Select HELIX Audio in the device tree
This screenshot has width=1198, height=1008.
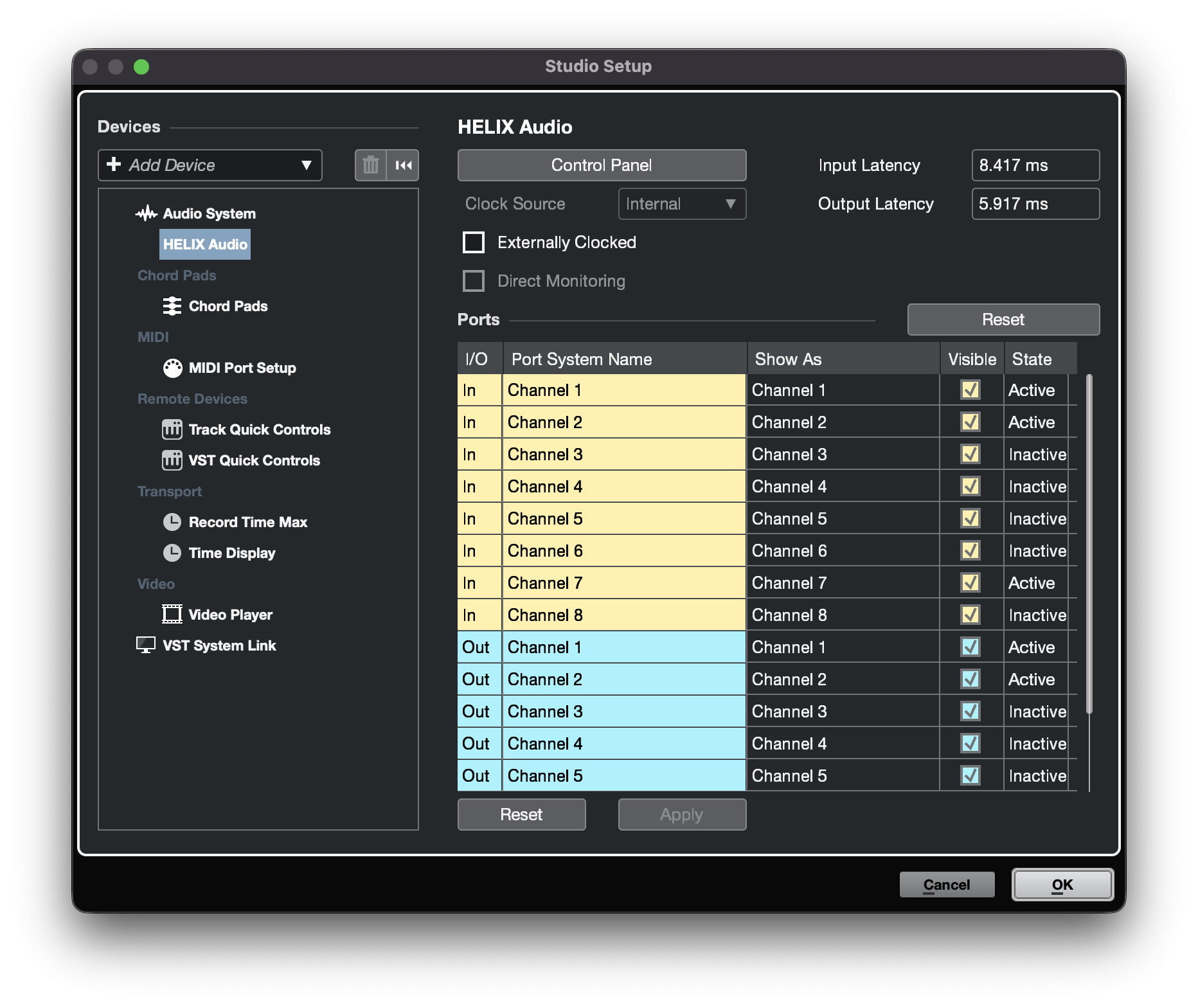205,244
